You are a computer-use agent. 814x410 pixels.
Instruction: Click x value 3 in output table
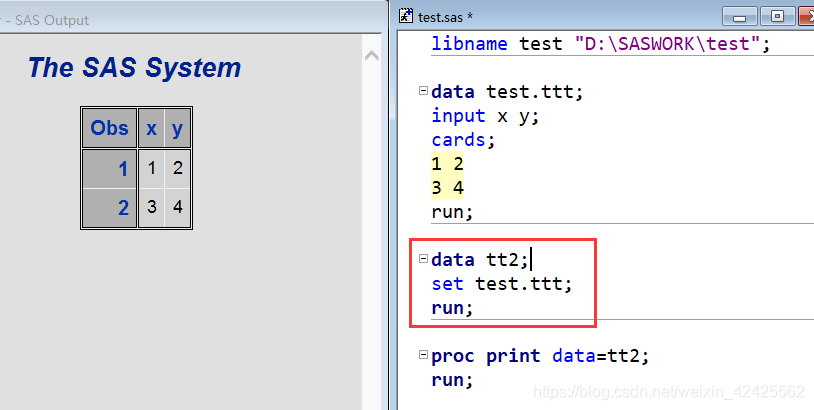coord(152,208)
